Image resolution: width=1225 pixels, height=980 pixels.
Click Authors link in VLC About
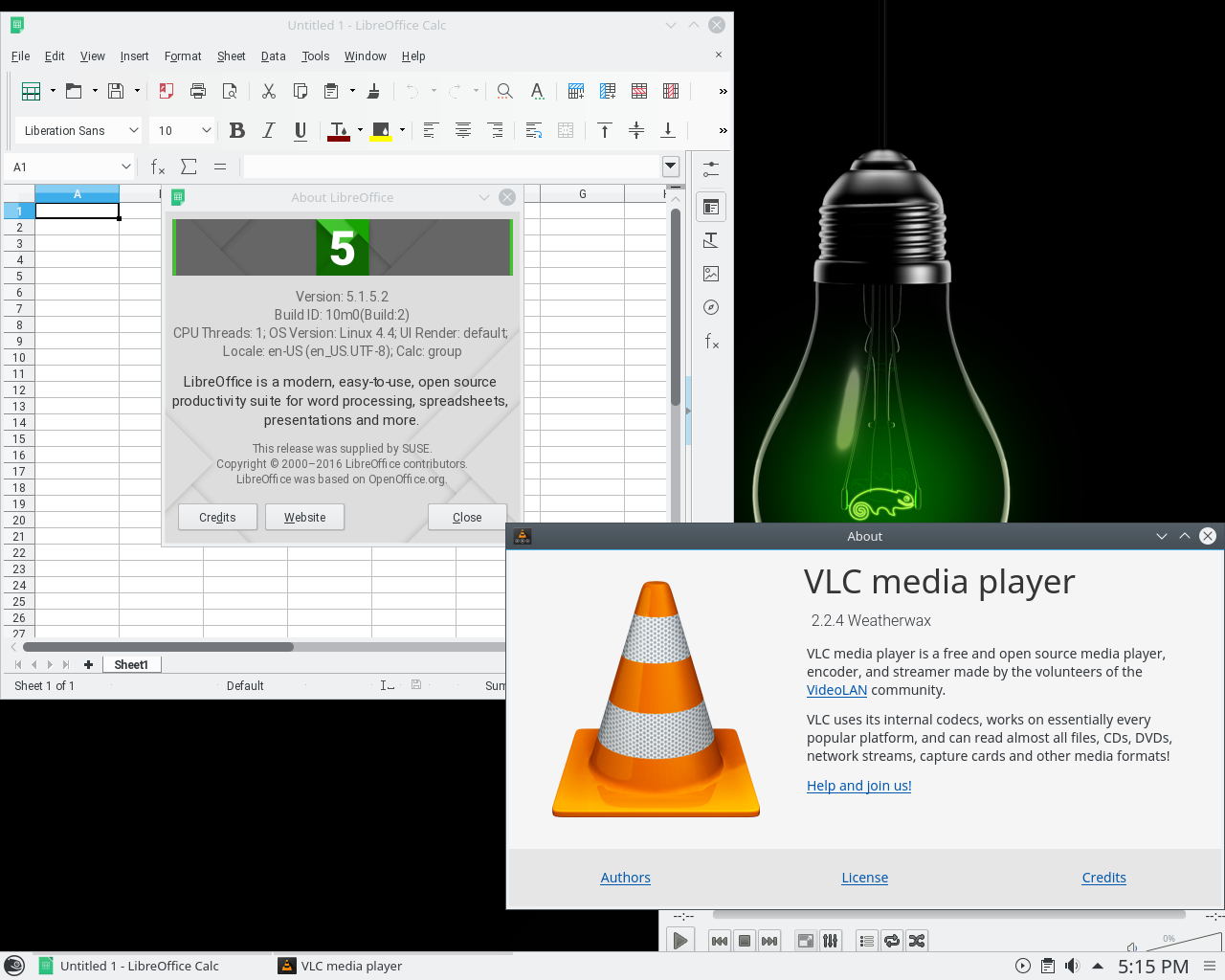626,878
